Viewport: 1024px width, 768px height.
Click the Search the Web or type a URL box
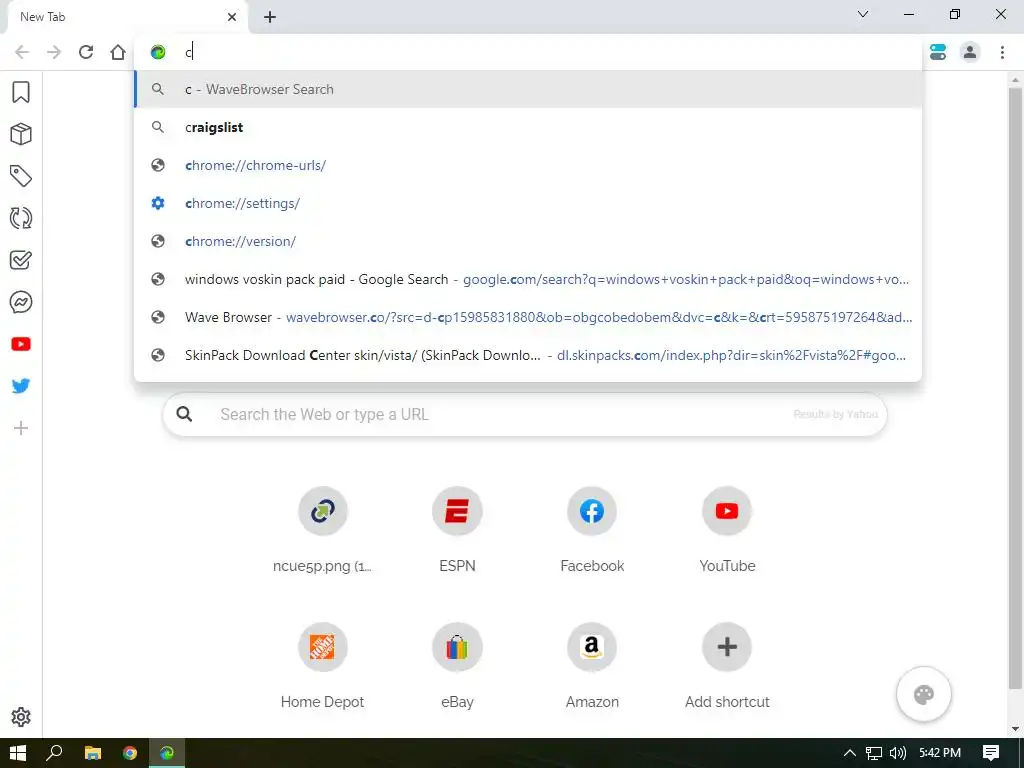pos(524,414)
